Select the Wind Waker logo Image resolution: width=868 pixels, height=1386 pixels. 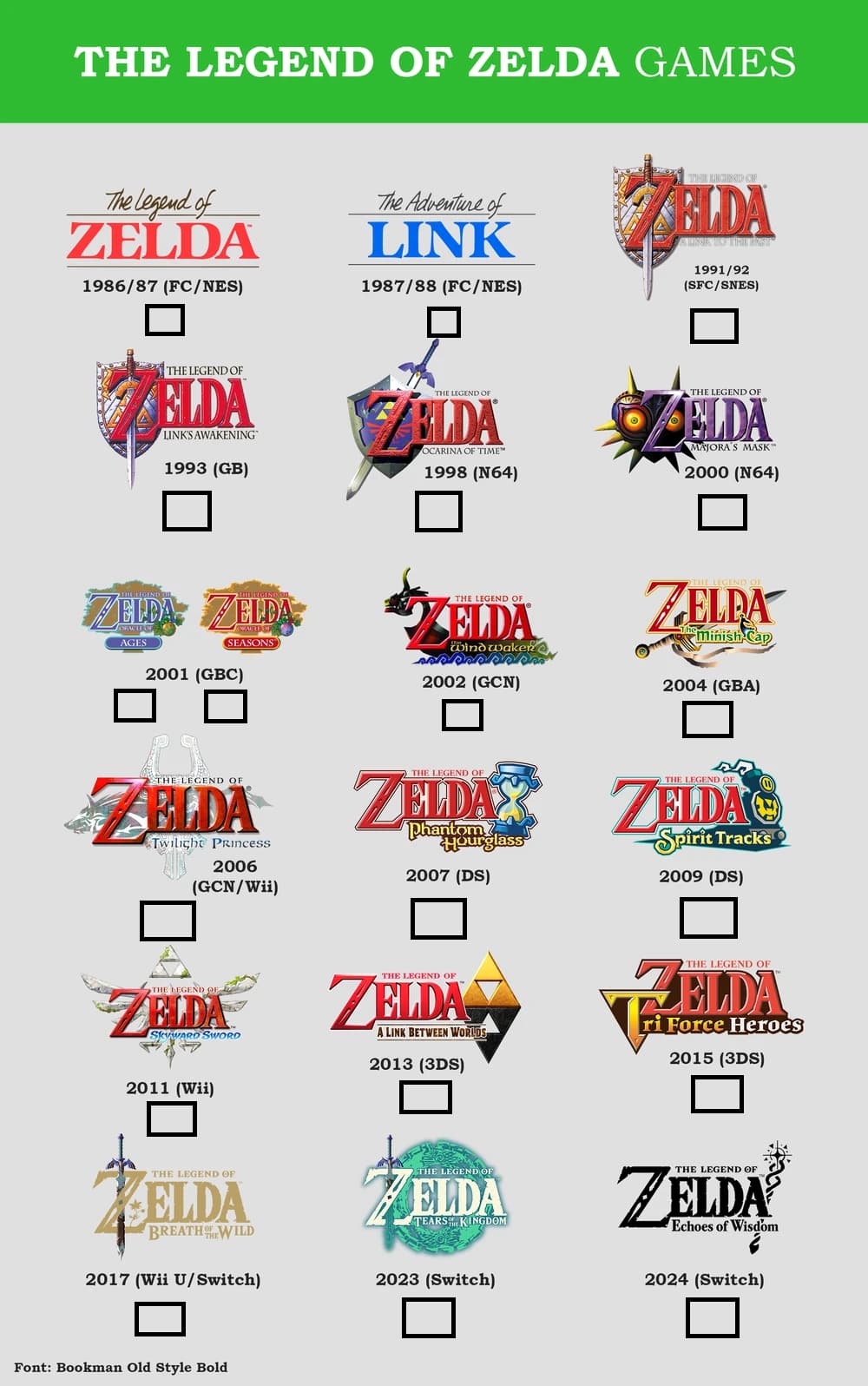point(470,617)
